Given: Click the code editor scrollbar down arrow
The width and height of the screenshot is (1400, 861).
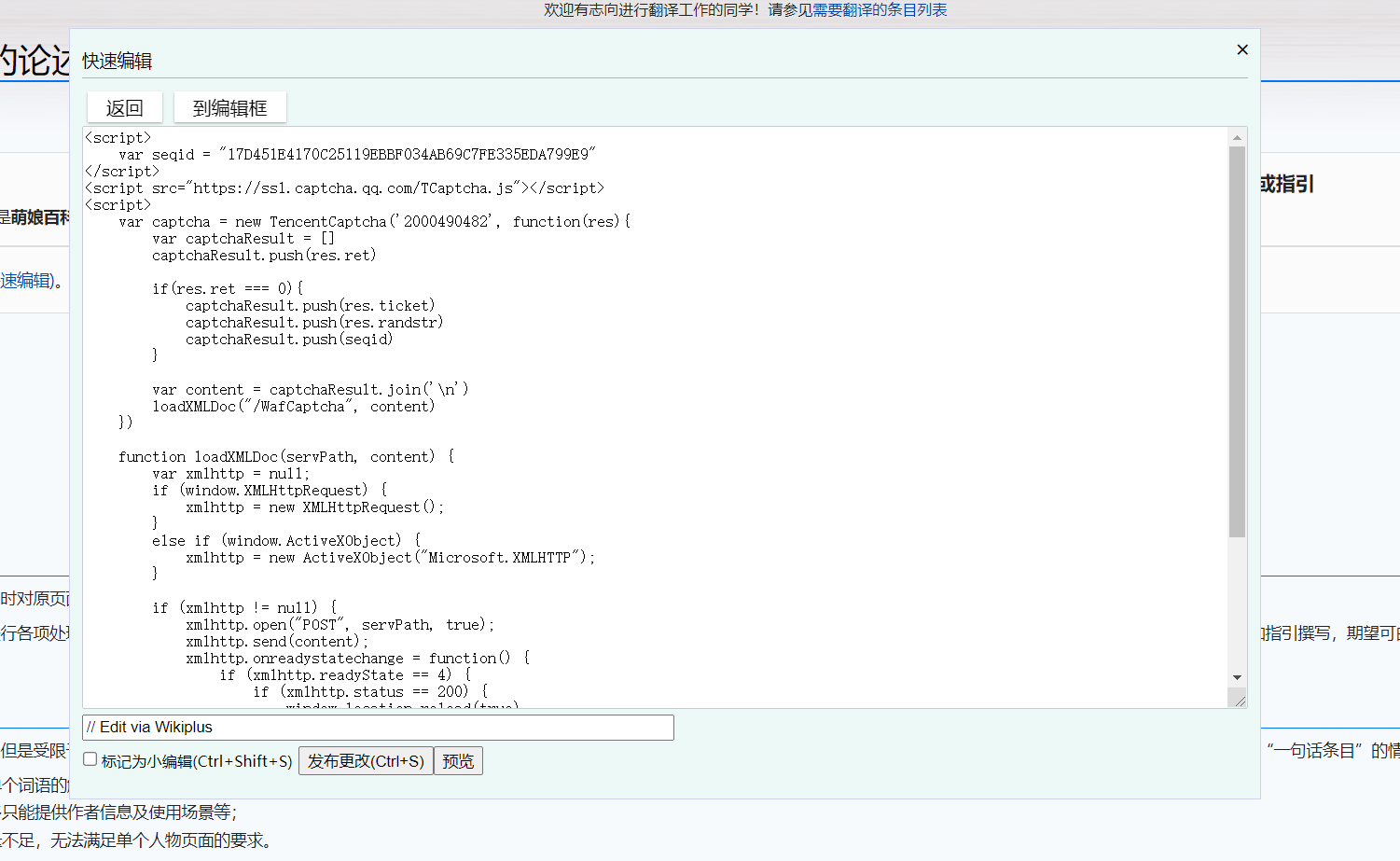Looking at the screenshot, I should pyautogui.click(x=1237, y=677).
